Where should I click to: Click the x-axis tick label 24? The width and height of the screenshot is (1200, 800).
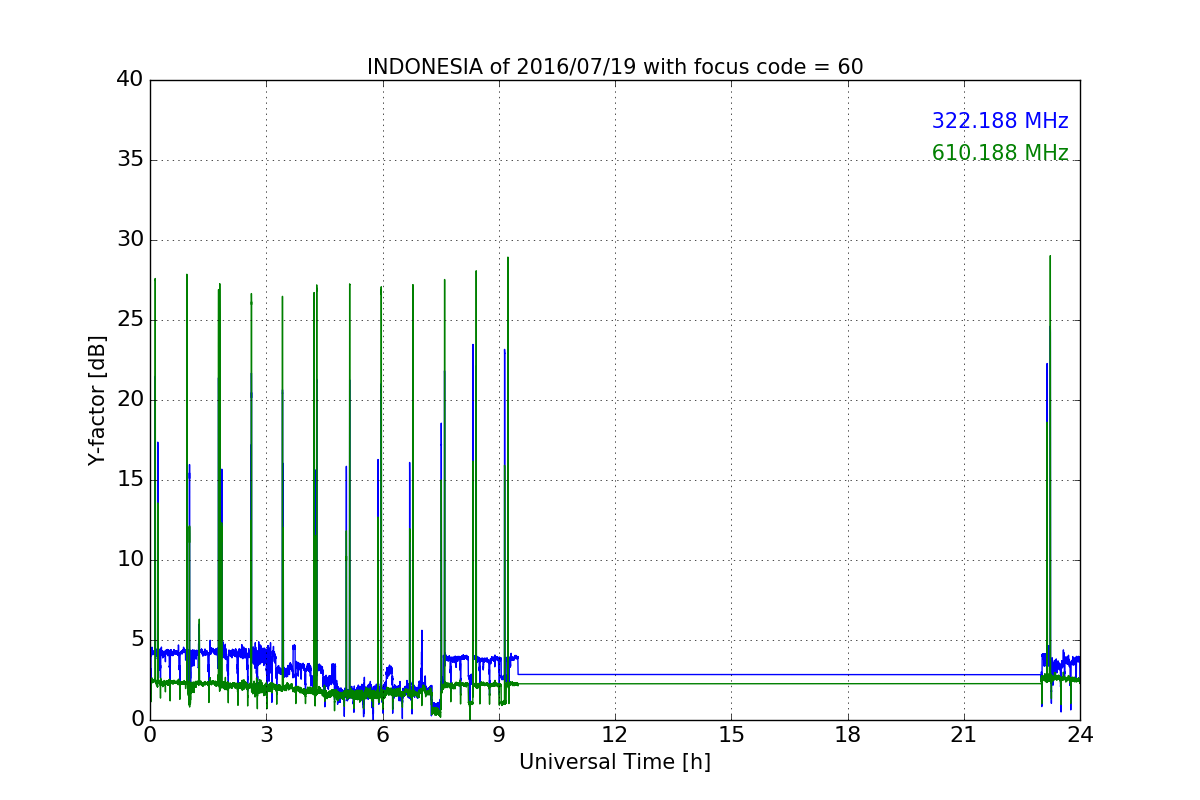(x=1080, y=735)
